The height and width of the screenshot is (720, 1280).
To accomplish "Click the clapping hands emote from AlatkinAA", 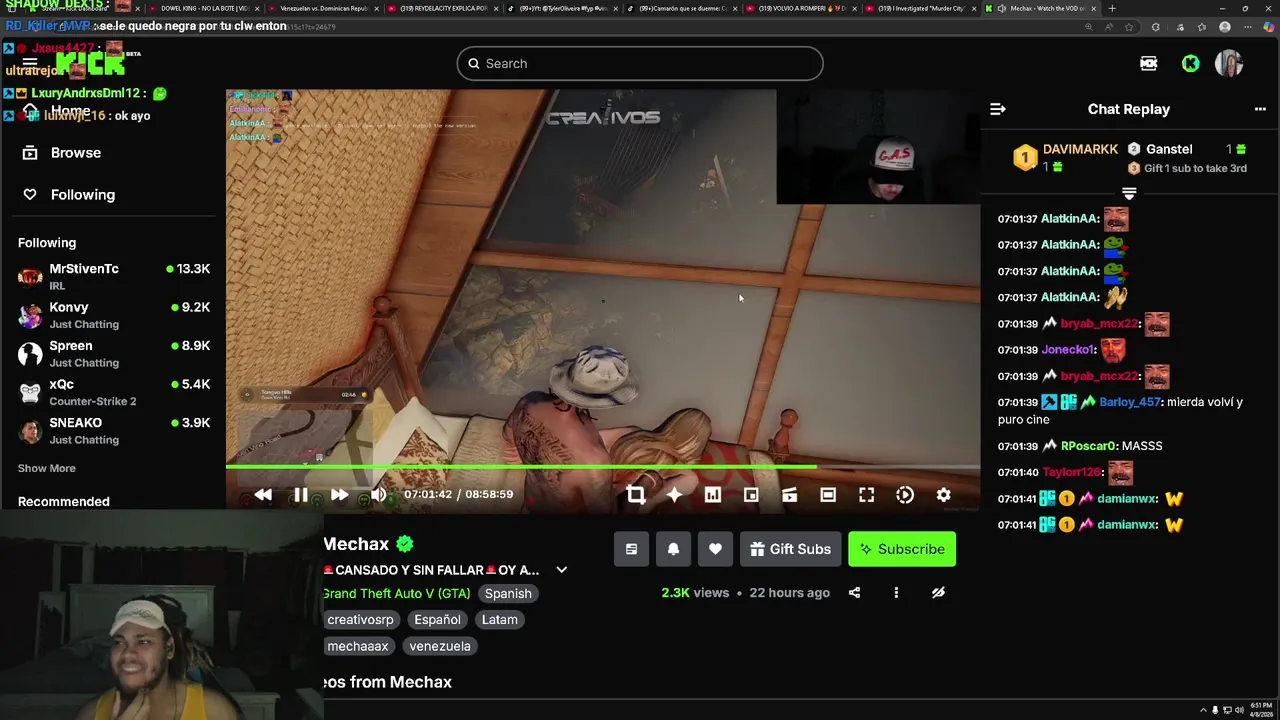I will point(1116,297).
